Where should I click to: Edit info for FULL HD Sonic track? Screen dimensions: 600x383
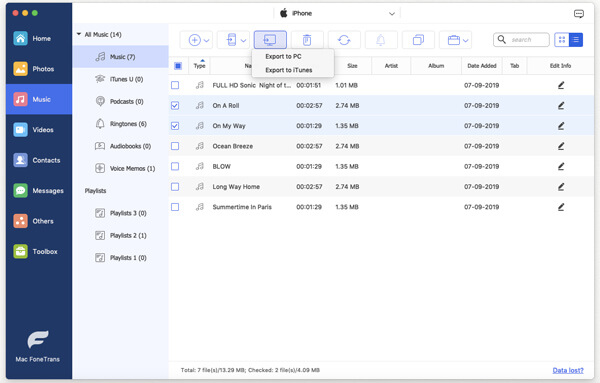click(x=561, y=85)
